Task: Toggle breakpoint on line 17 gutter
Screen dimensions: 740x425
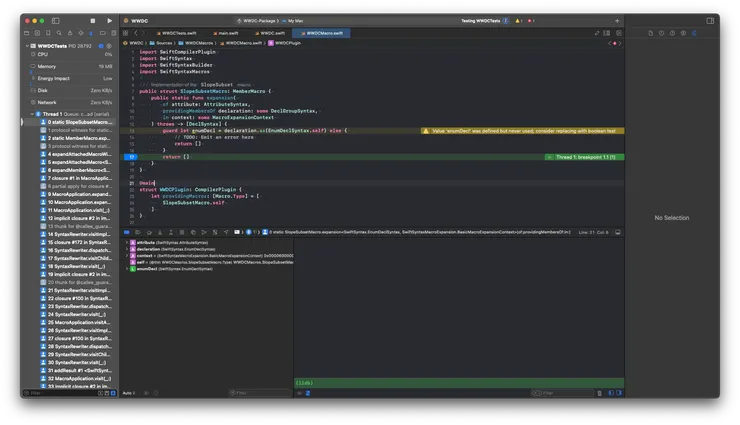Action: (x=131, y=157)
